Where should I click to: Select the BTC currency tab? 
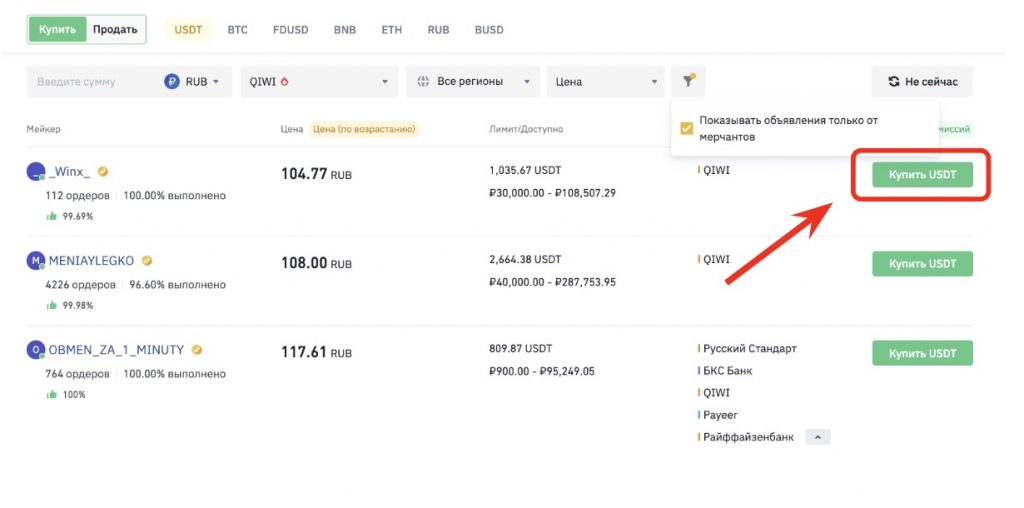click(238, 30)
